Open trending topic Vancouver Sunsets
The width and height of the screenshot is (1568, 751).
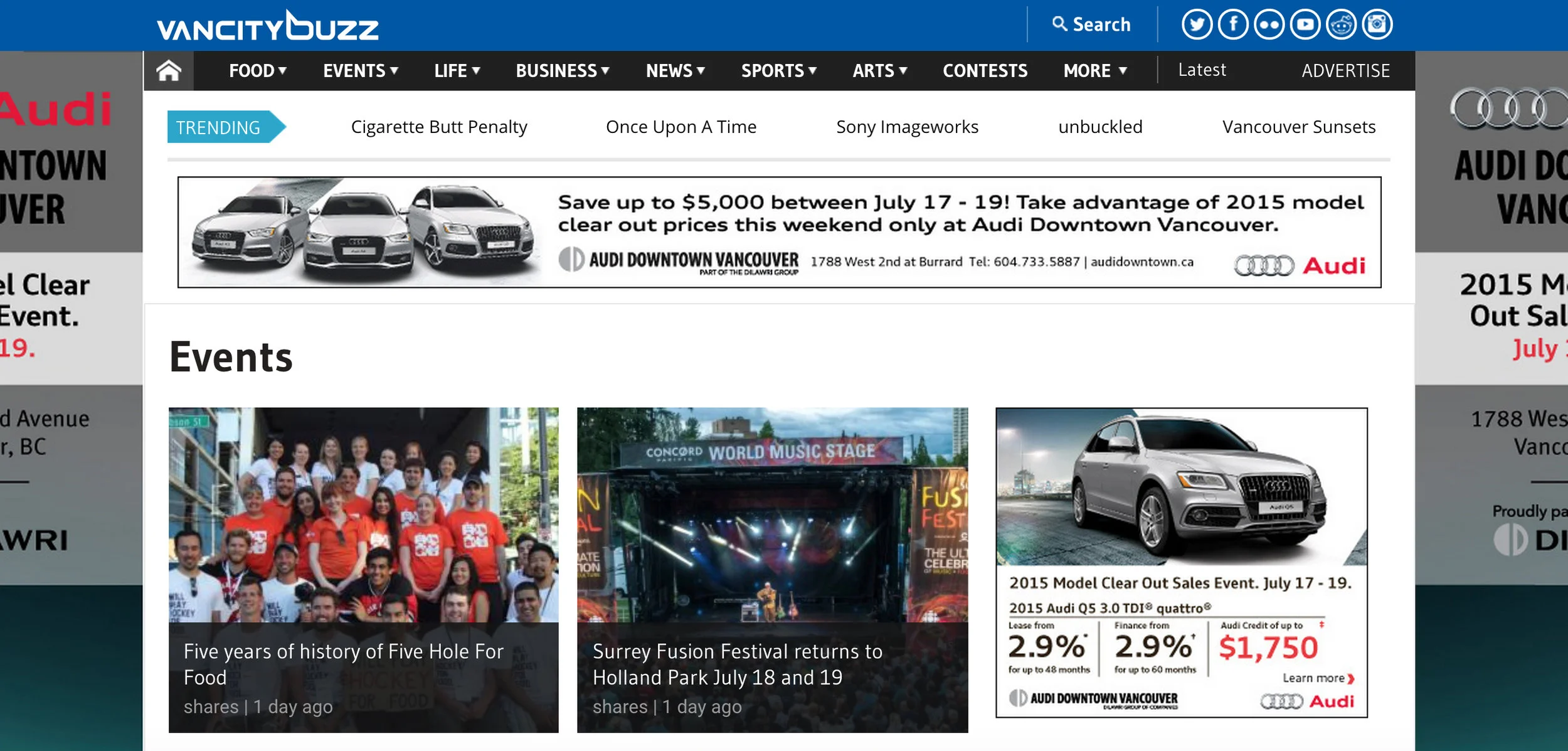coord(1298,127)
